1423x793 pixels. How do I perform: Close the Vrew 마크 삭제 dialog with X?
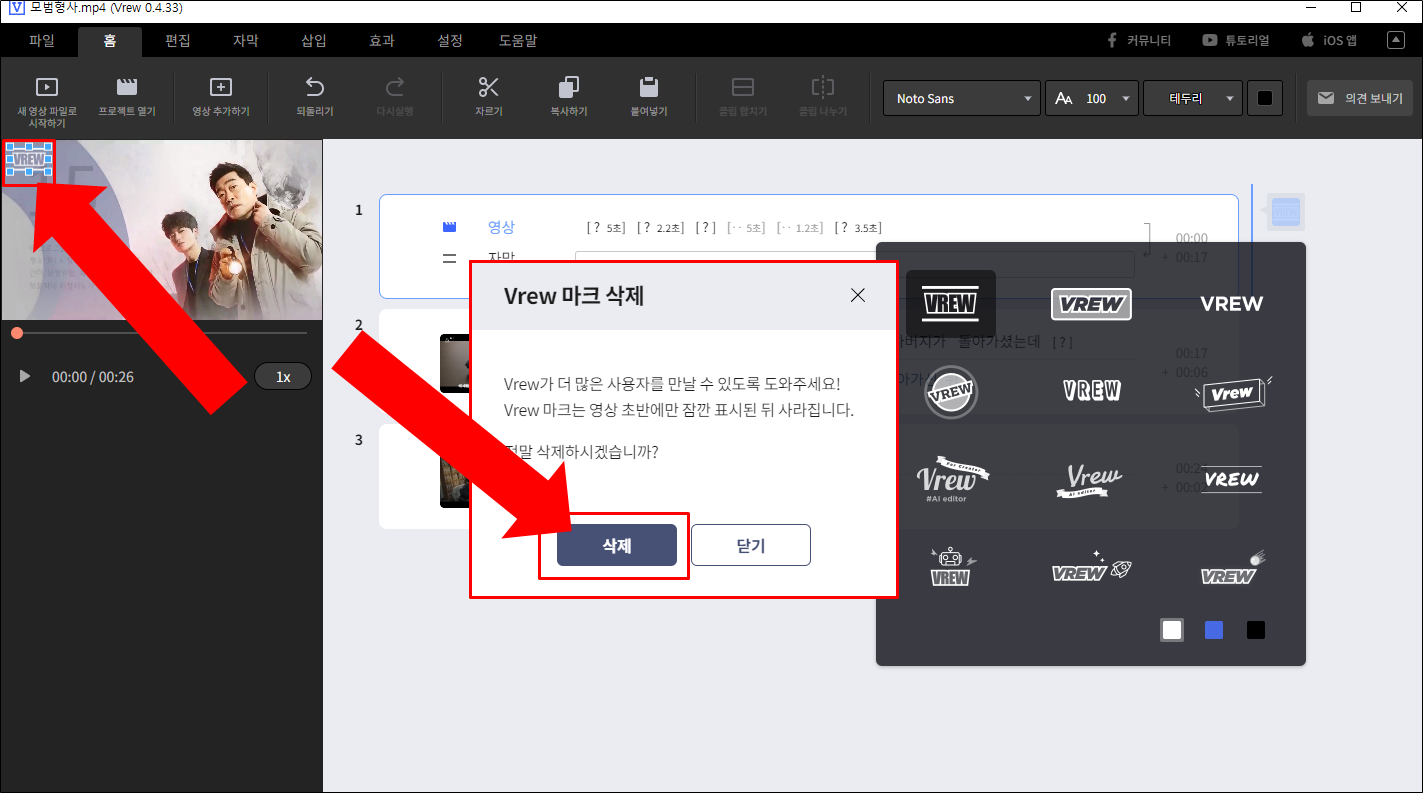point(857,295)
